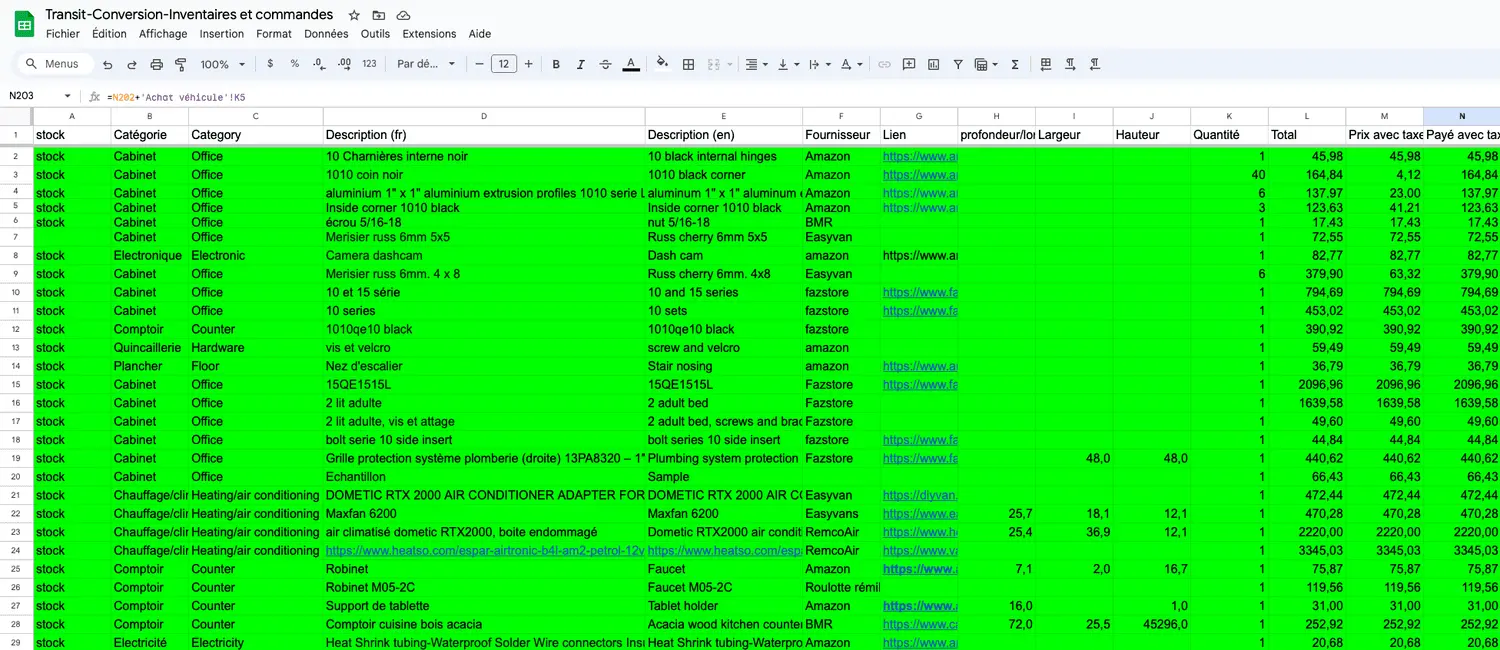1500x650 pixels.
Task: Click the Undo arrow in toolbar
Action: (107, 64)
